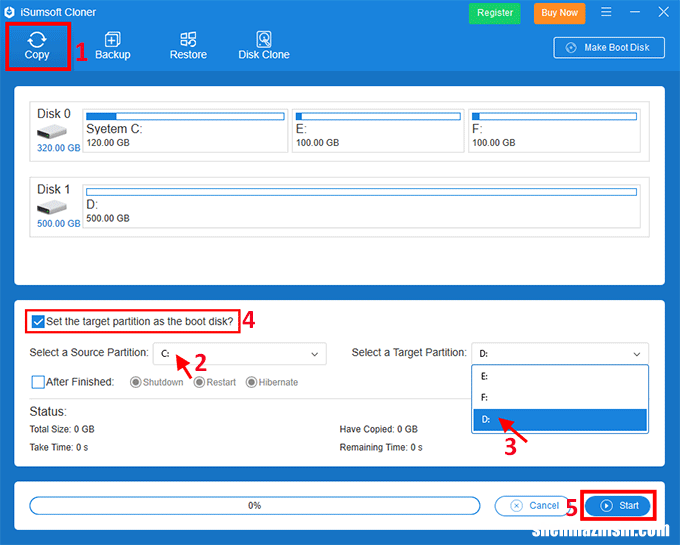Click the Take Time: 0 s text

59,447
